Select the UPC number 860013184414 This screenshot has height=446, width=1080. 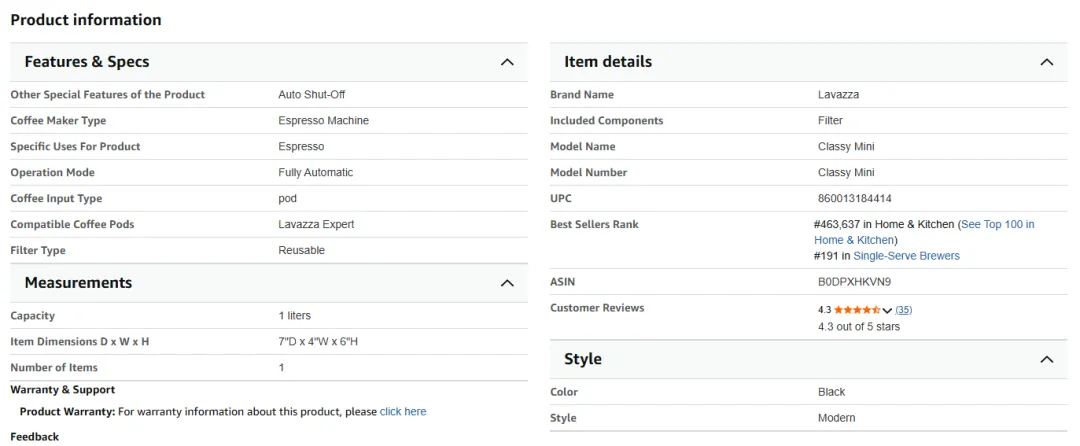point(855,198)
